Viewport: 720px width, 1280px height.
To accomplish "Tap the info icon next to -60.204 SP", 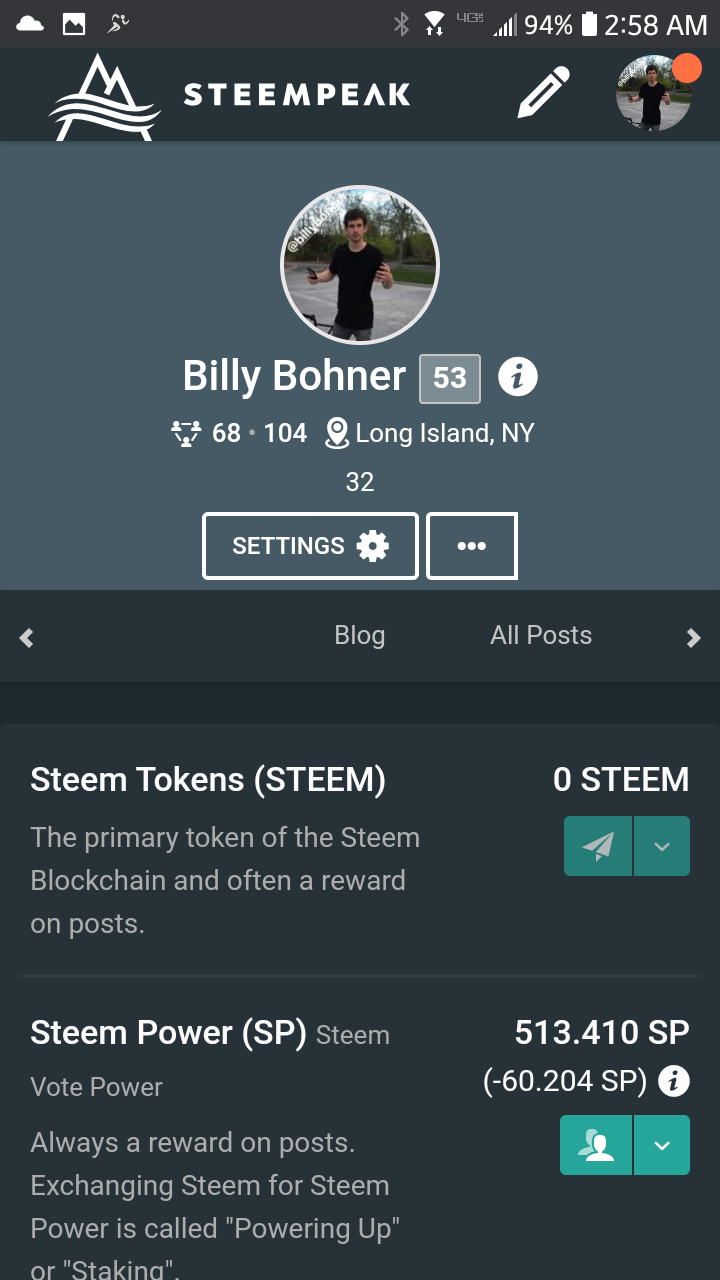I will [675, 1080].
